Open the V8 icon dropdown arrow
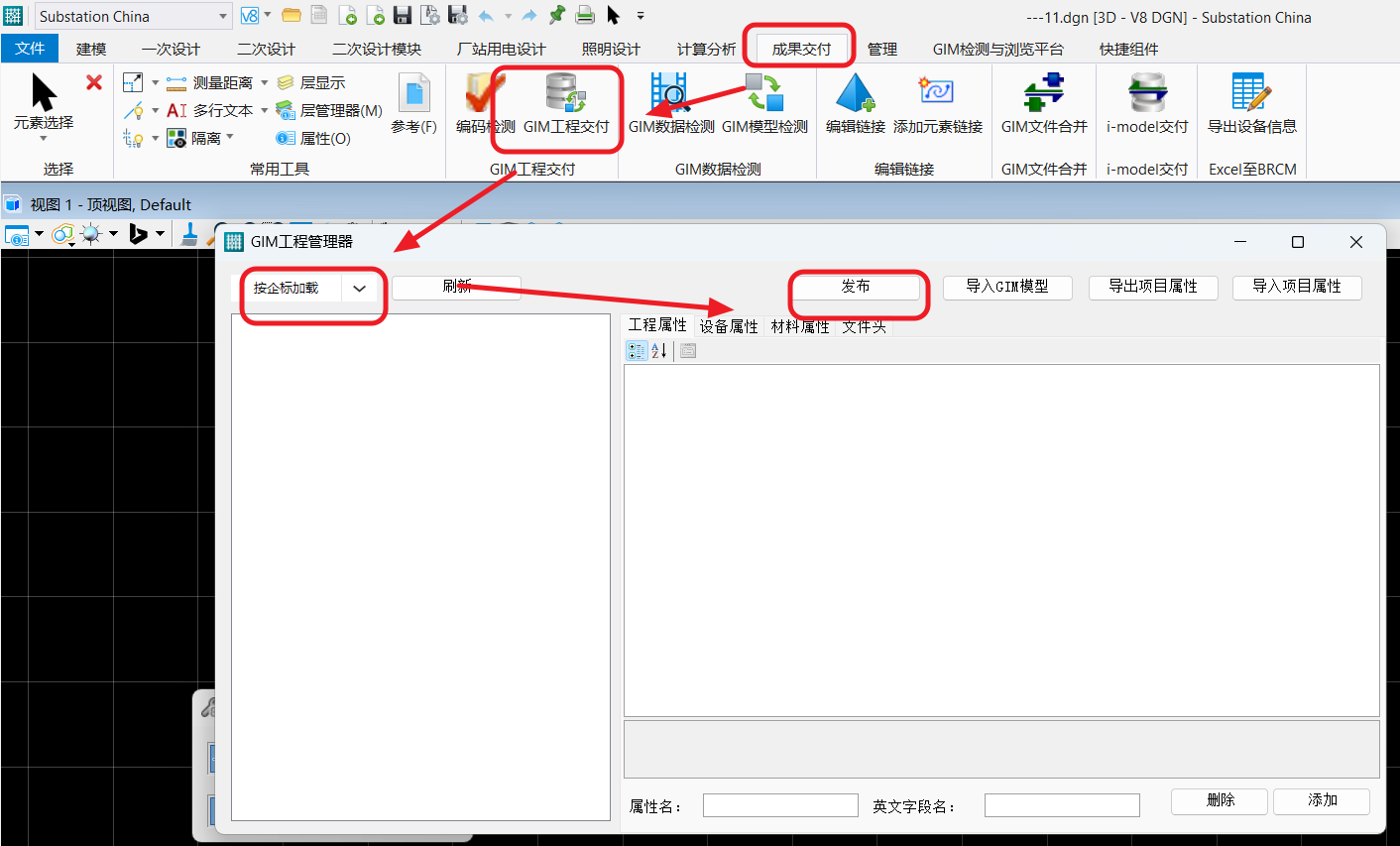 [268, 16]
